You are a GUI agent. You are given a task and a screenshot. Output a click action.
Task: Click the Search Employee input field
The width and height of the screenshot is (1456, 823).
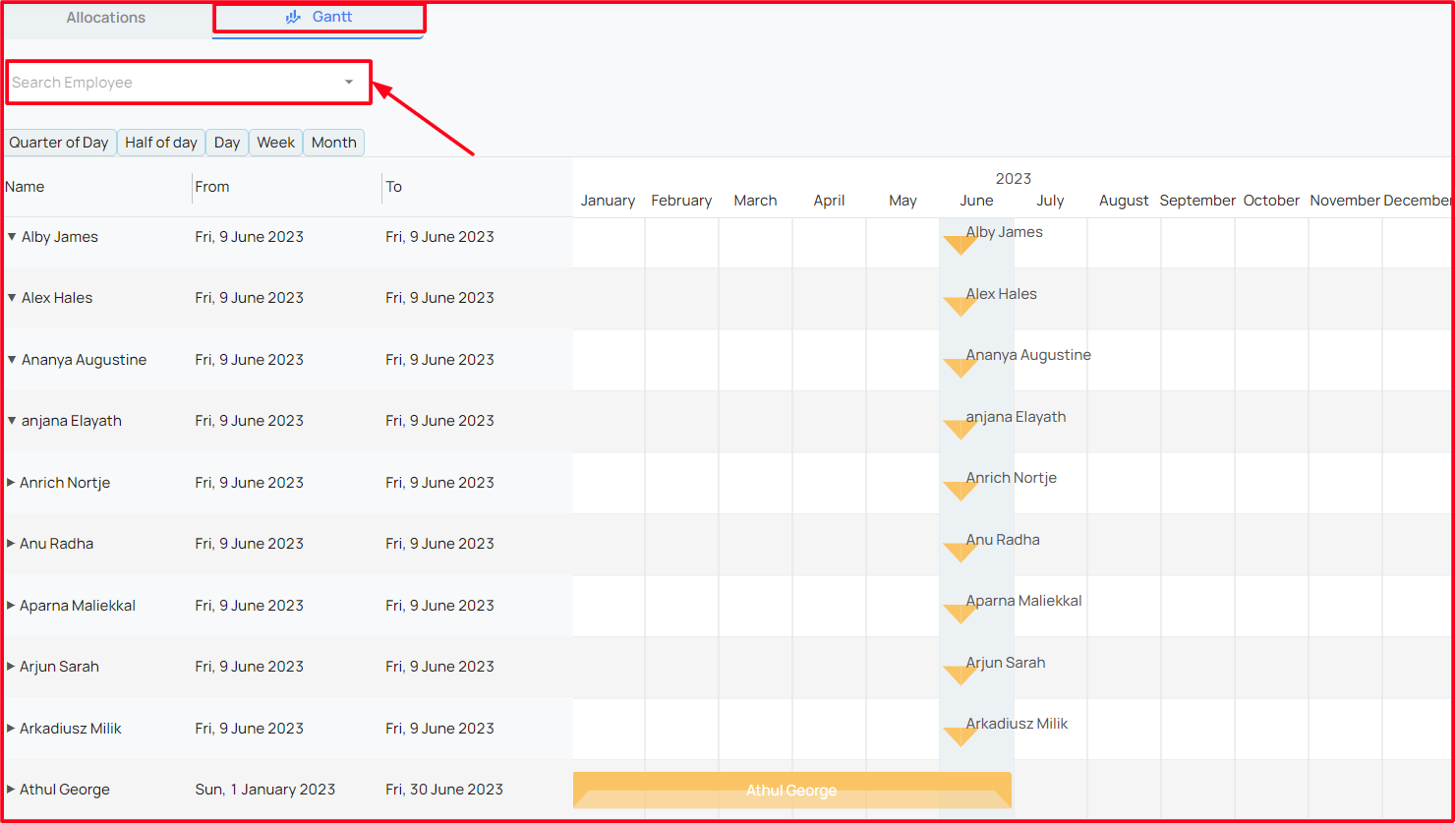tap(188, 83)
